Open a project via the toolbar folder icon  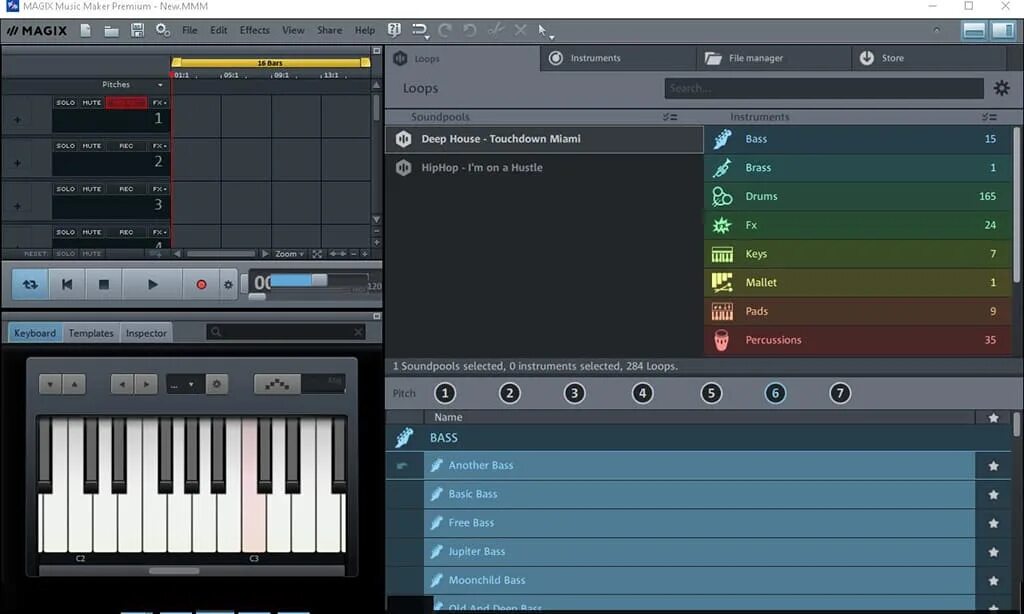click(x=111, y=31)
